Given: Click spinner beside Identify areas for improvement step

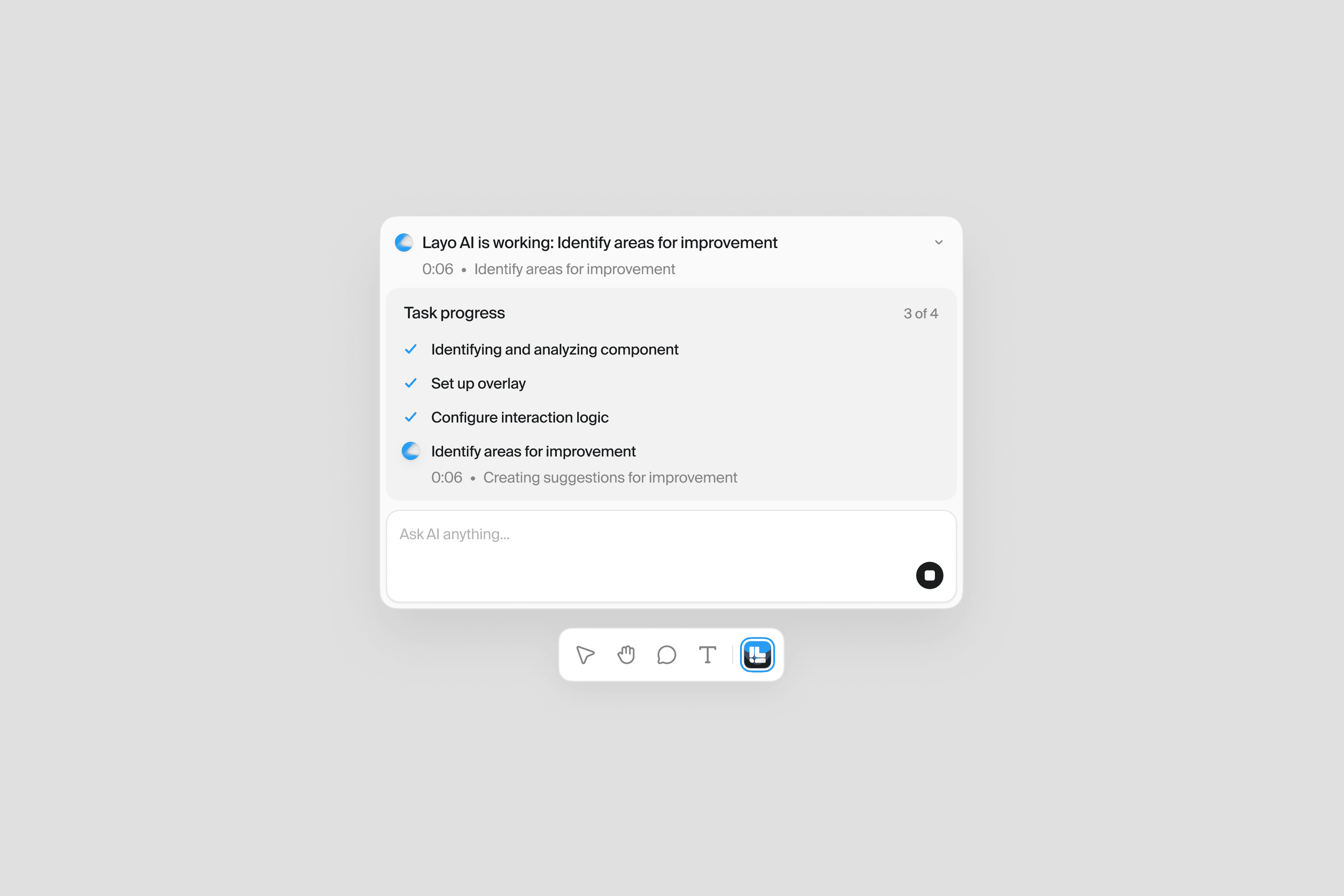Looking at the screenshot, I should tap(411, 451).
